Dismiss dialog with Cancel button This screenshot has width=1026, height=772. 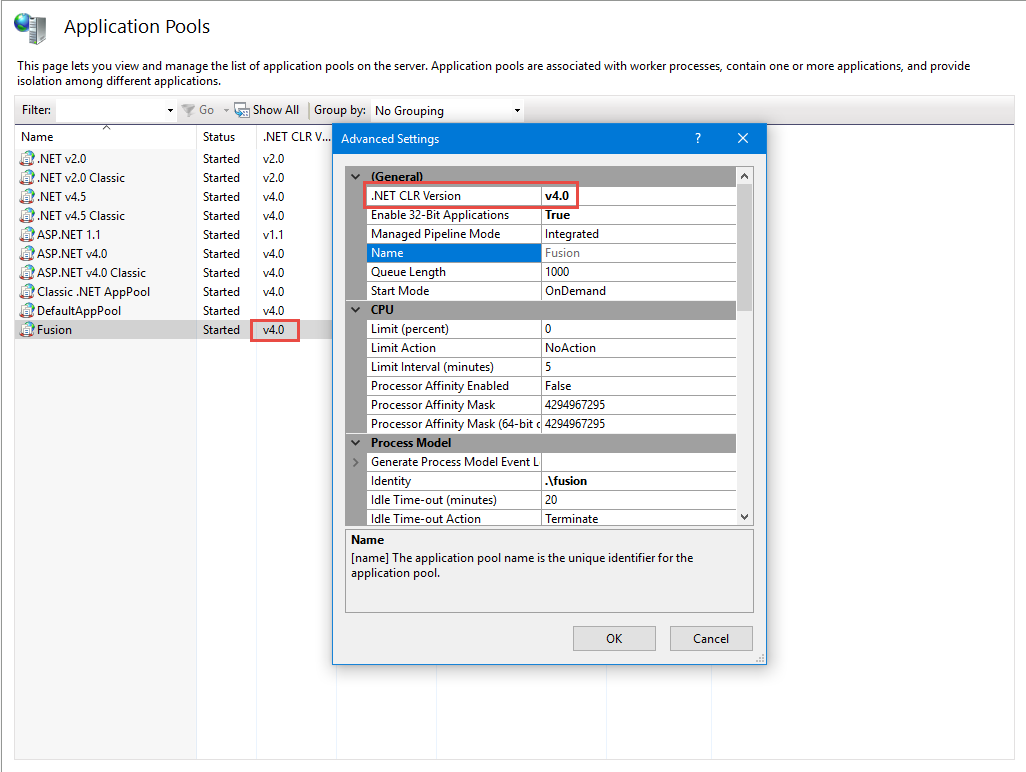click(711, 639)
